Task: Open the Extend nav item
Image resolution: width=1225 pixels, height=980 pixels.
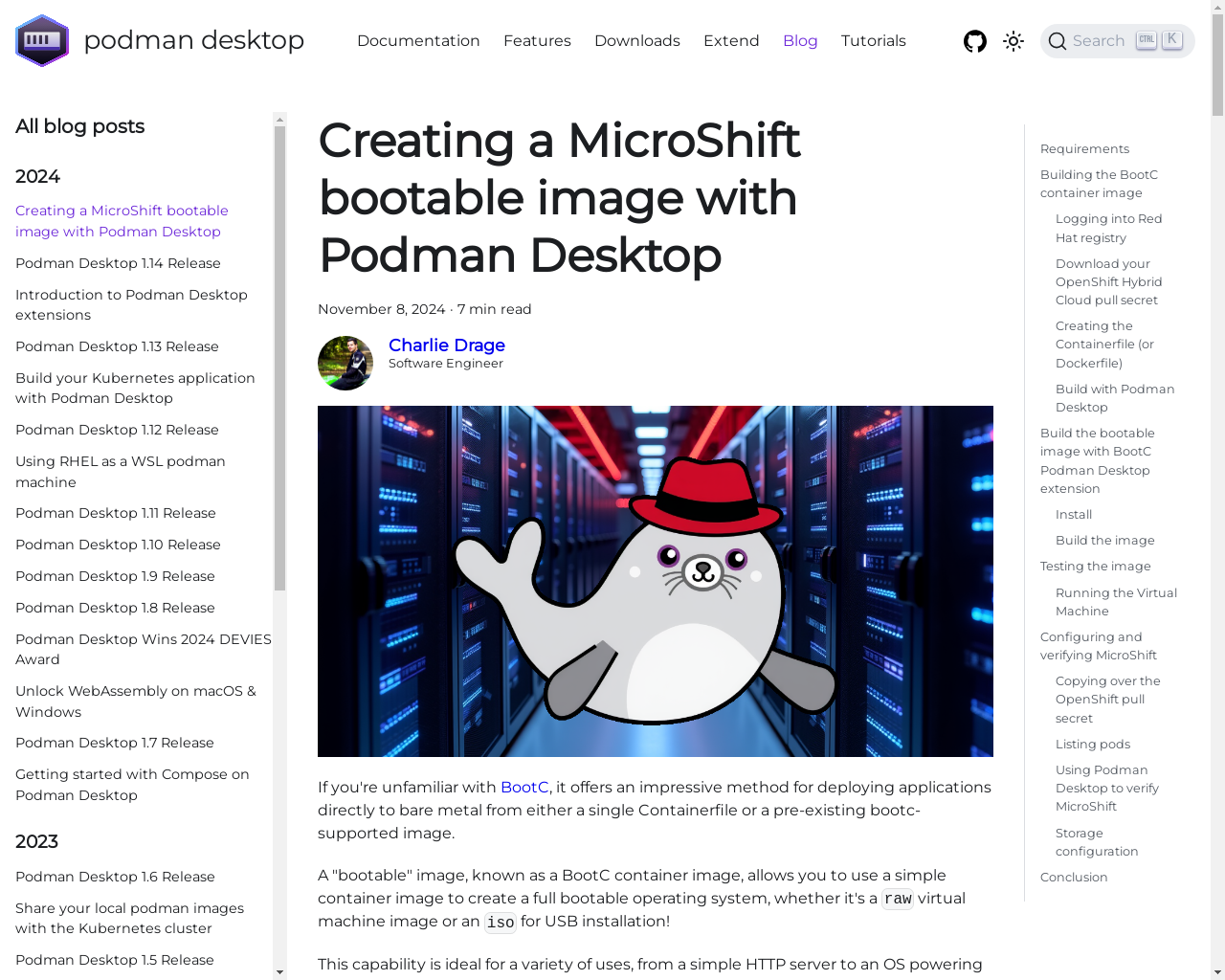Action: 731,41
